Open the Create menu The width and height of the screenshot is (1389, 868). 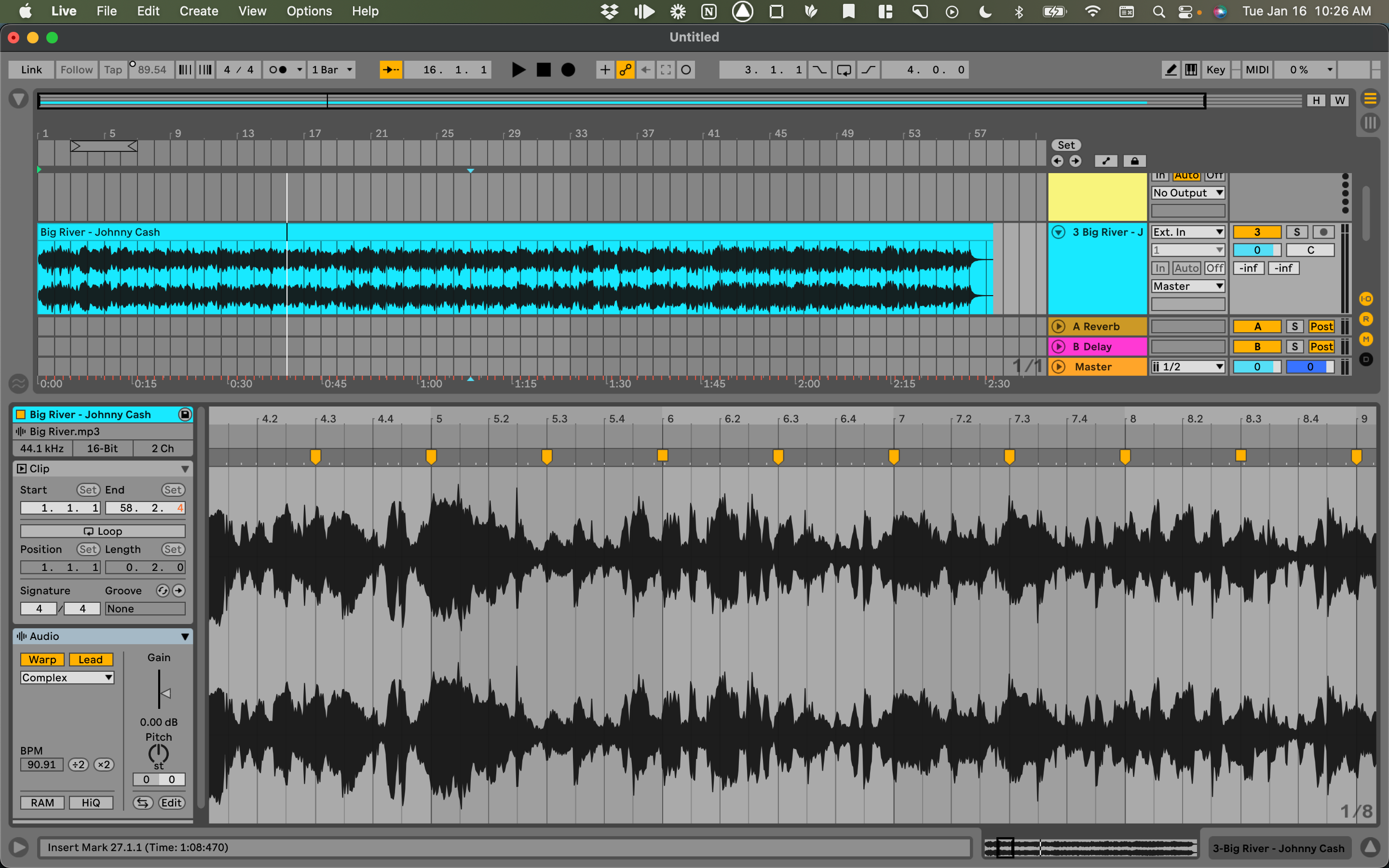(199, 11)
